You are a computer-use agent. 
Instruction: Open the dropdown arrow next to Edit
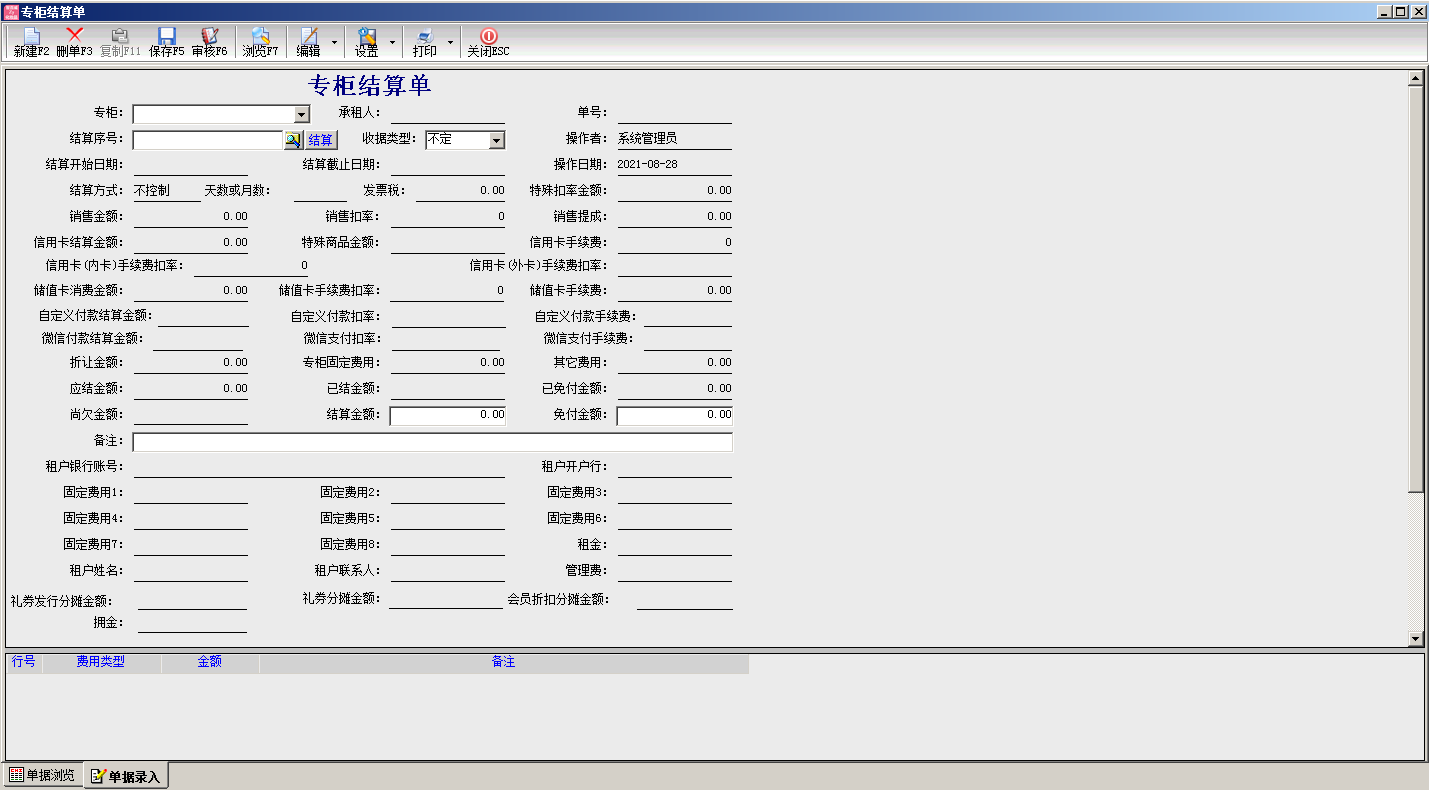click(x=334, y=43)
